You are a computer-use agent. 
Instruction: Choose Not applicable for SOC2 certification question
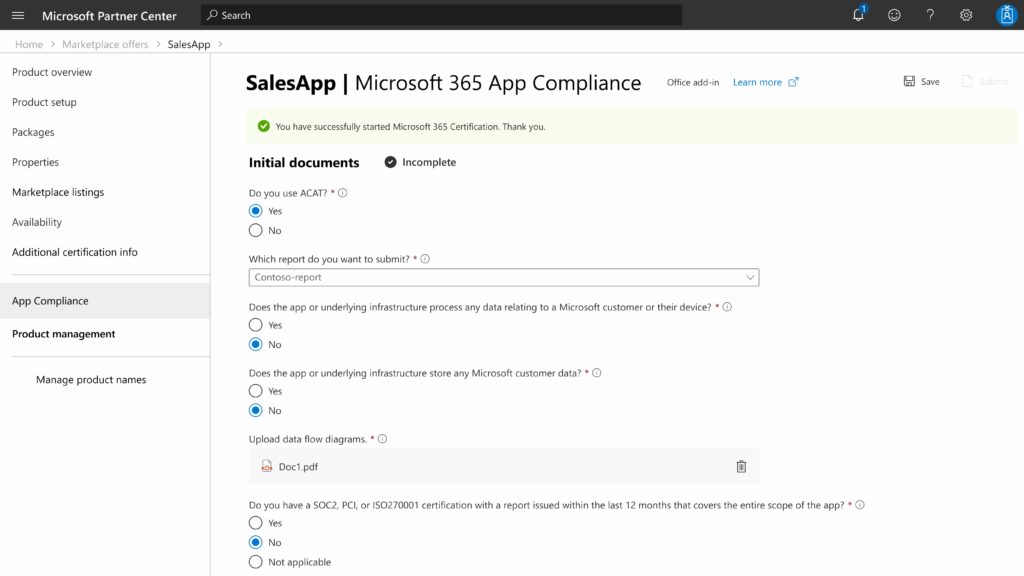(255, 562)
